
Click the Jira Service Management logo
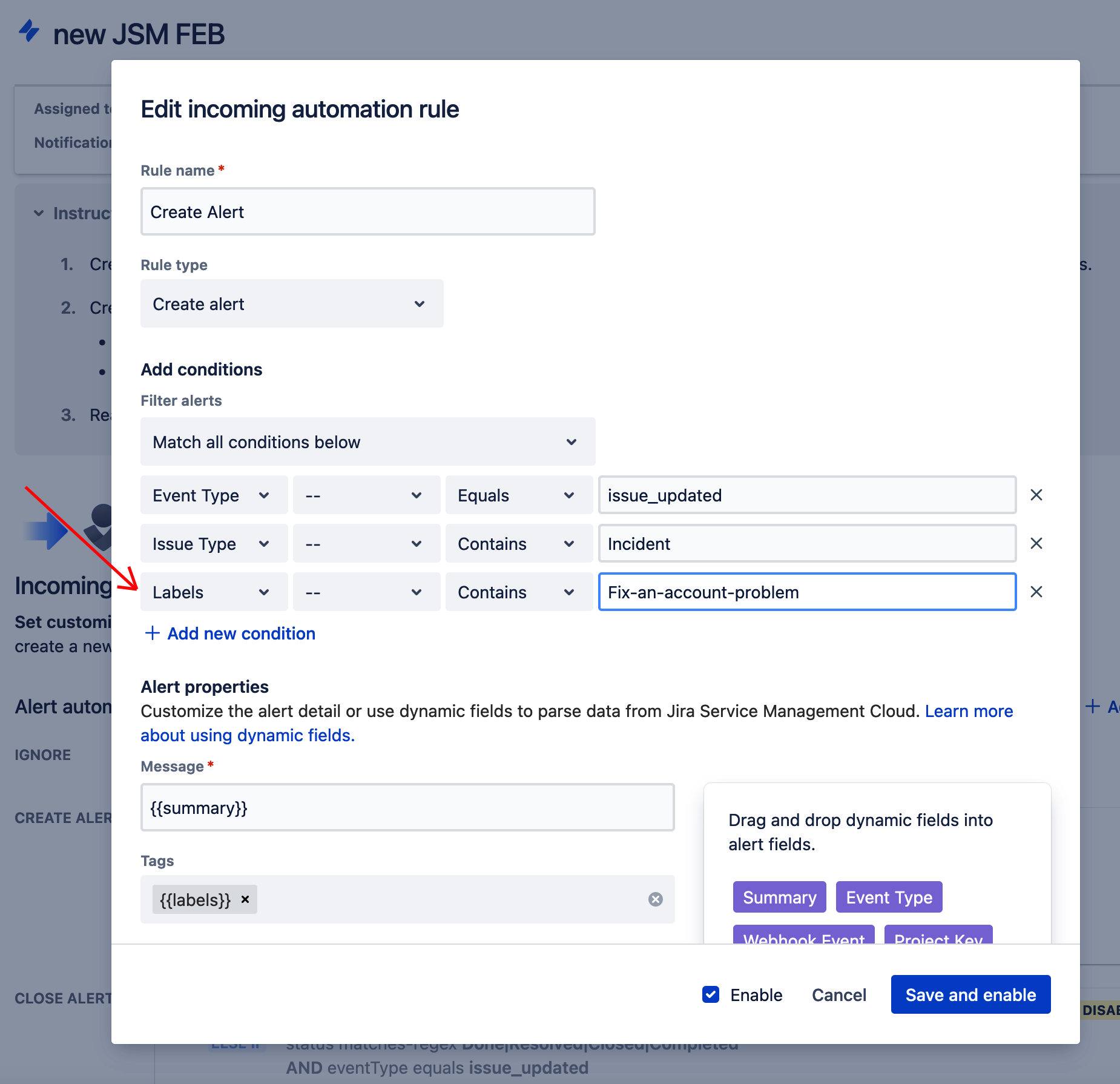(29, 31)
